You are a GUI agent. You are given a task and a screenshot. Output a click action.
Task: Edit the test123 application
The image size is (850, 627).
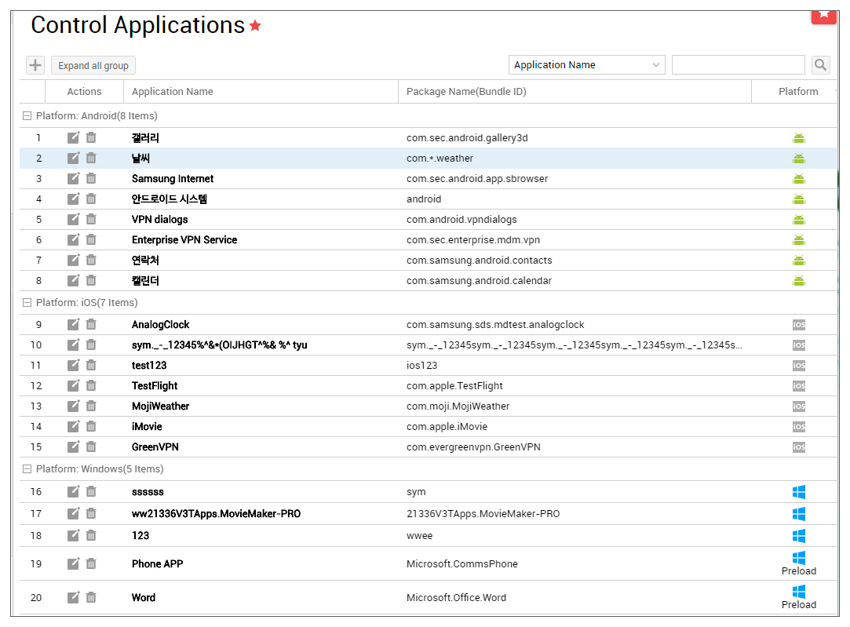tap(73, 365)
